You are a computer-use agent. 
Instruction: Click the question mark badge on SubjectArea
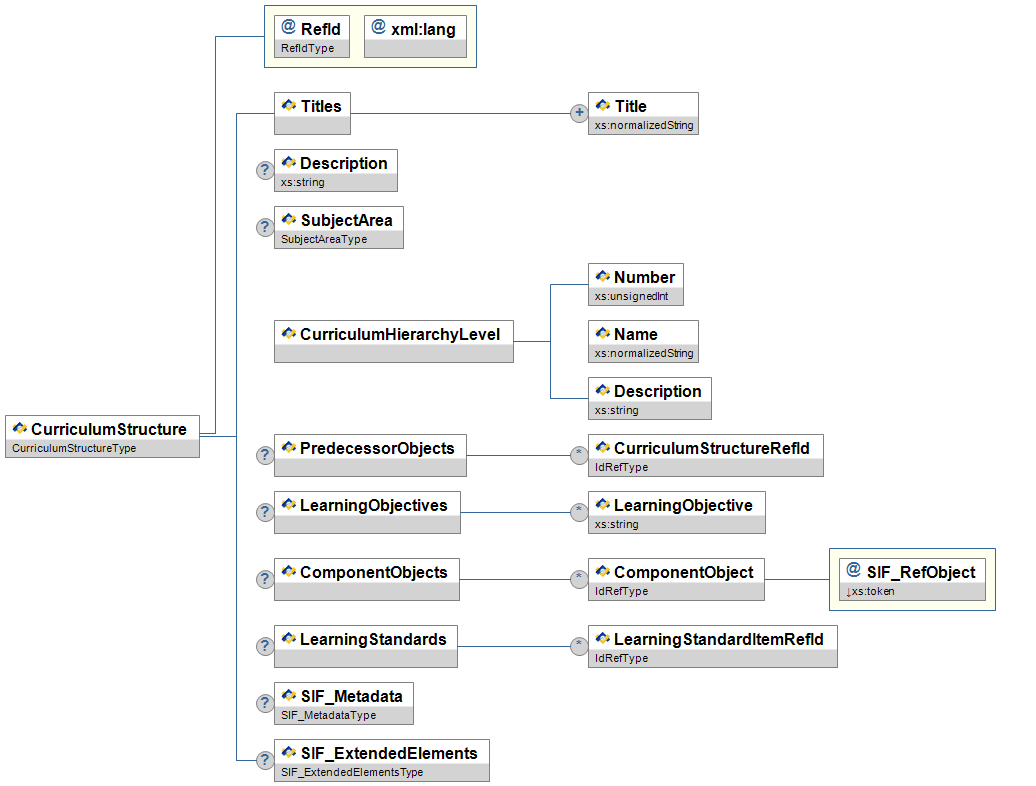[265, 227]
